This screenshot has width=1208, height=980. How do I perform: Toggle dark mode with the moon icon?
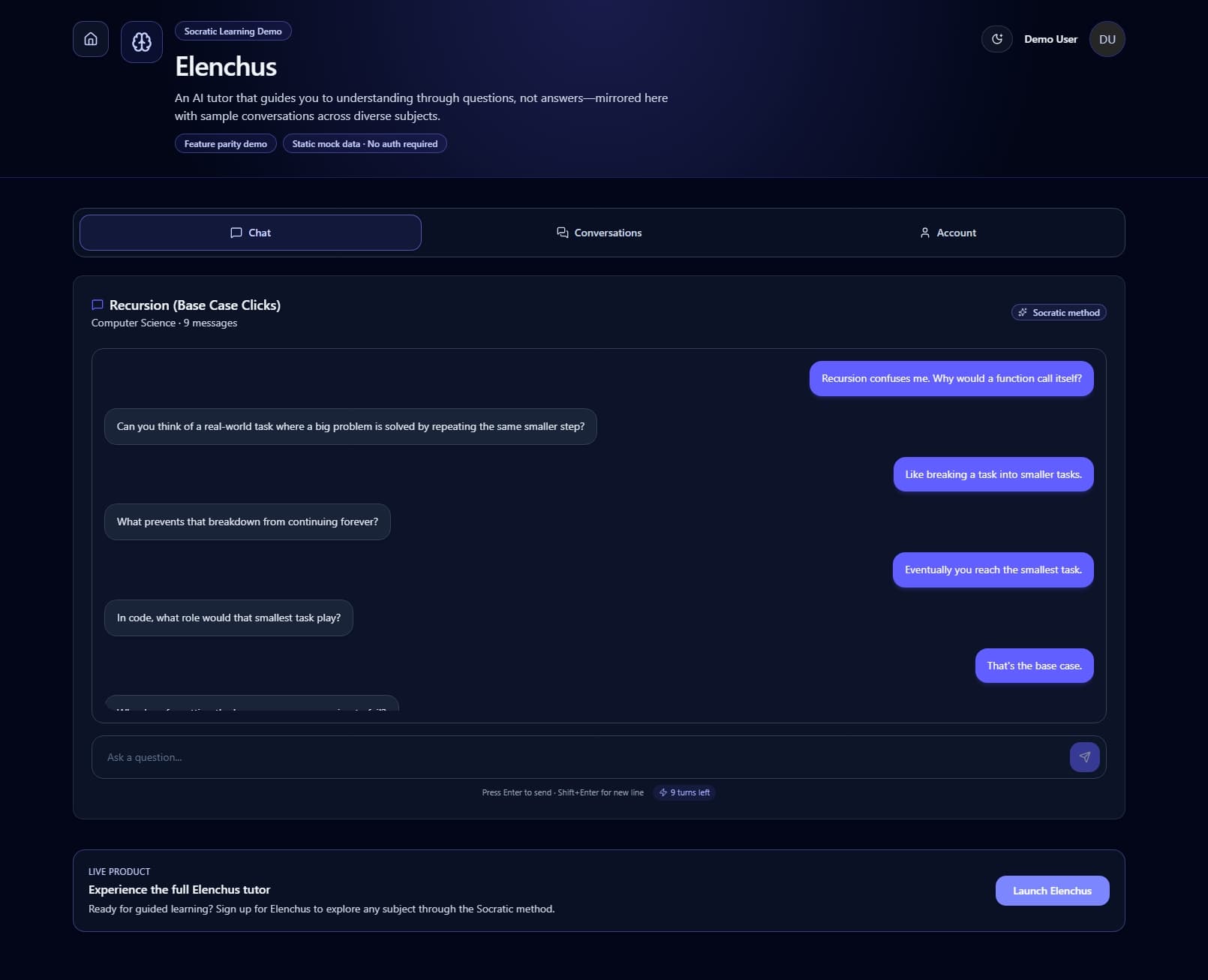coord(997,39)
